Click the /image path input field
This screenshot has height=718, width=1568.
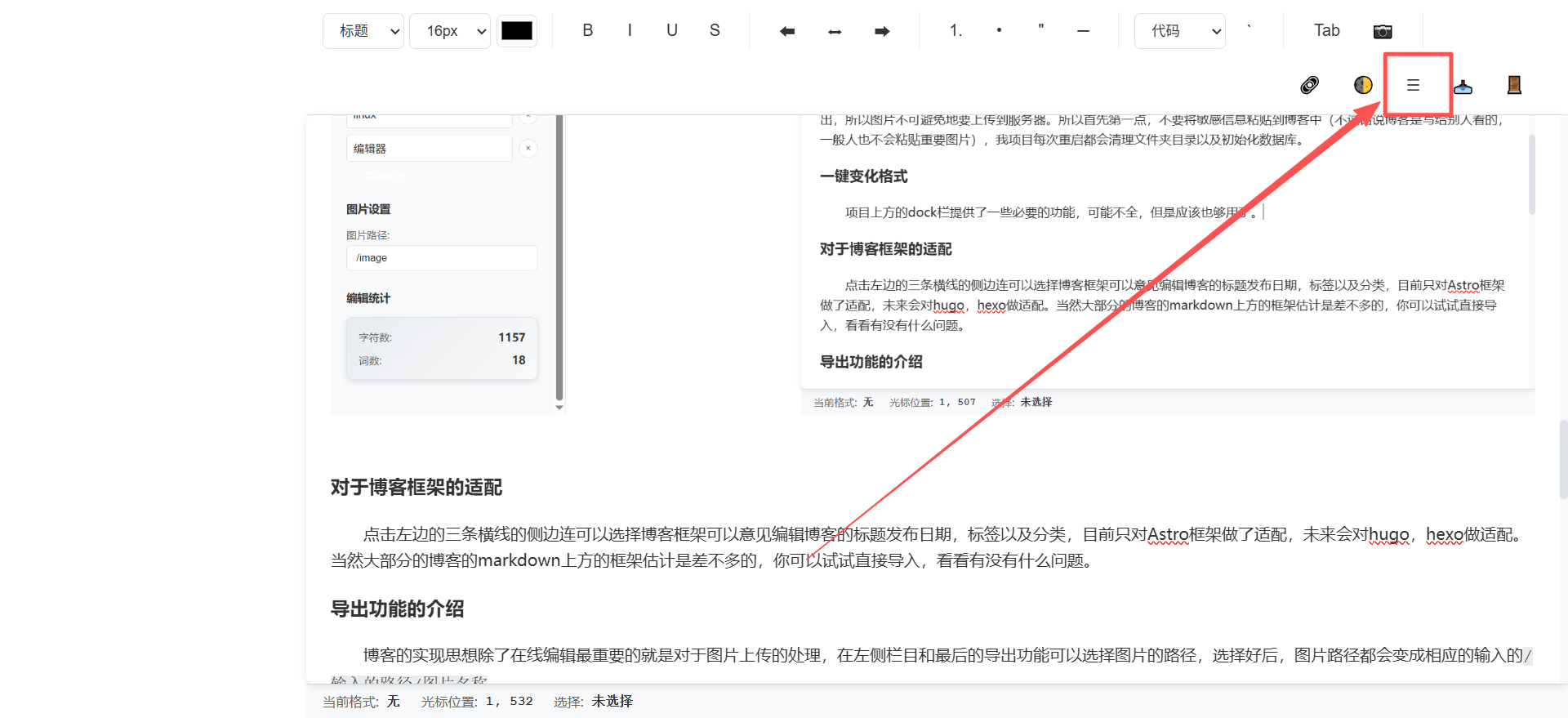point(442,258)
